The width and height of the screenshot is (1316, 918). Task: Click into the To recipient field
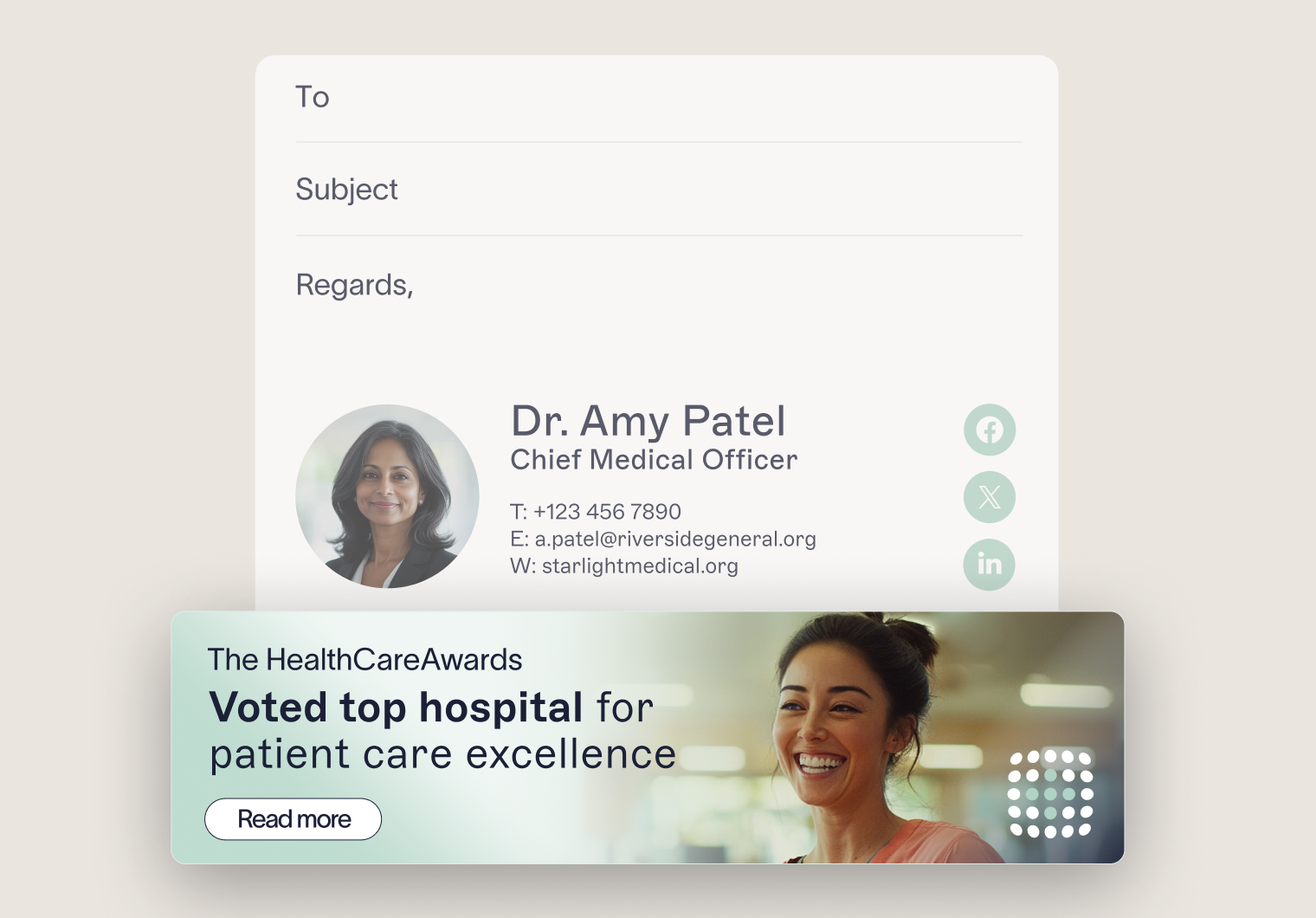click(x=659, y=97)
